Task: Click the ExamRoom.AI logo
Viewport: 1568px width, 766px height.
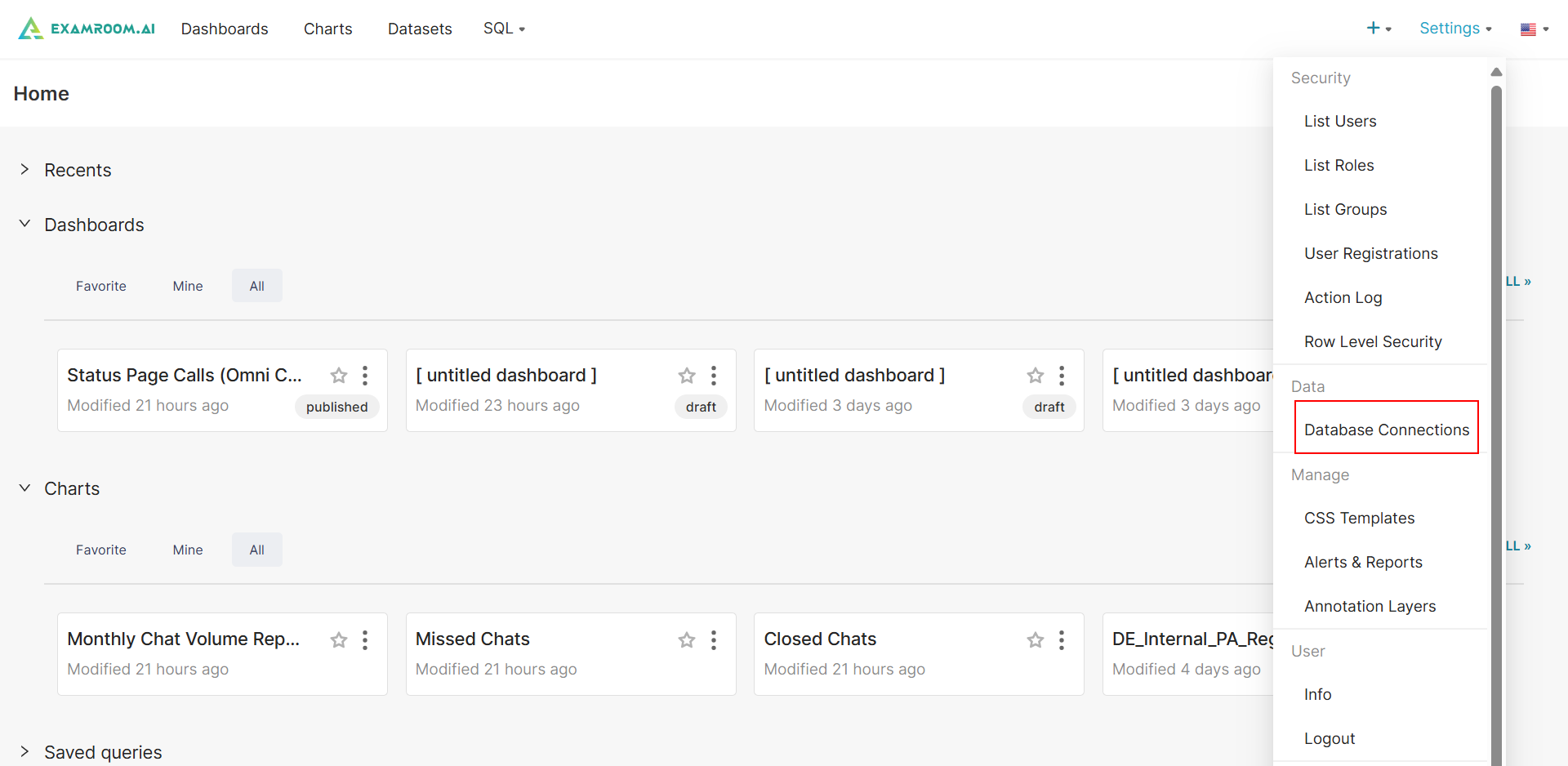Action: tap(87, 29)
